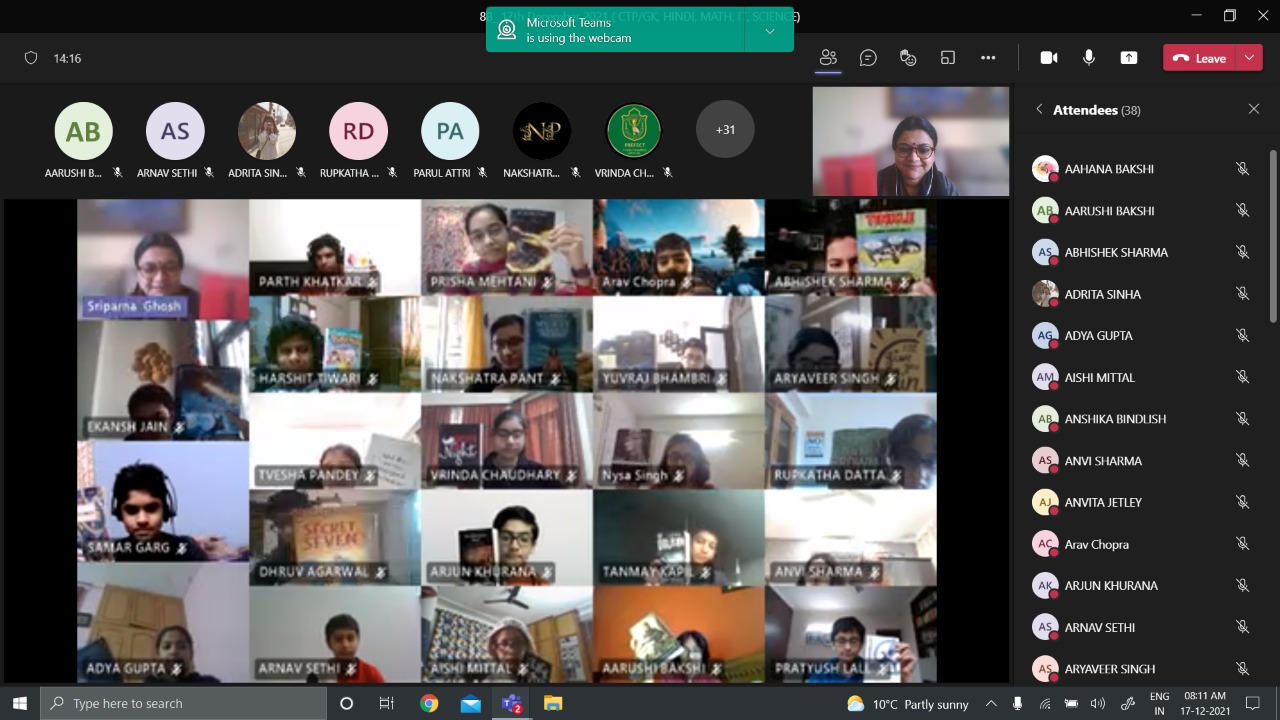Screen dimensions: 1280x720
Task: Click the taskbar search box
Action: tap(183, 703)
